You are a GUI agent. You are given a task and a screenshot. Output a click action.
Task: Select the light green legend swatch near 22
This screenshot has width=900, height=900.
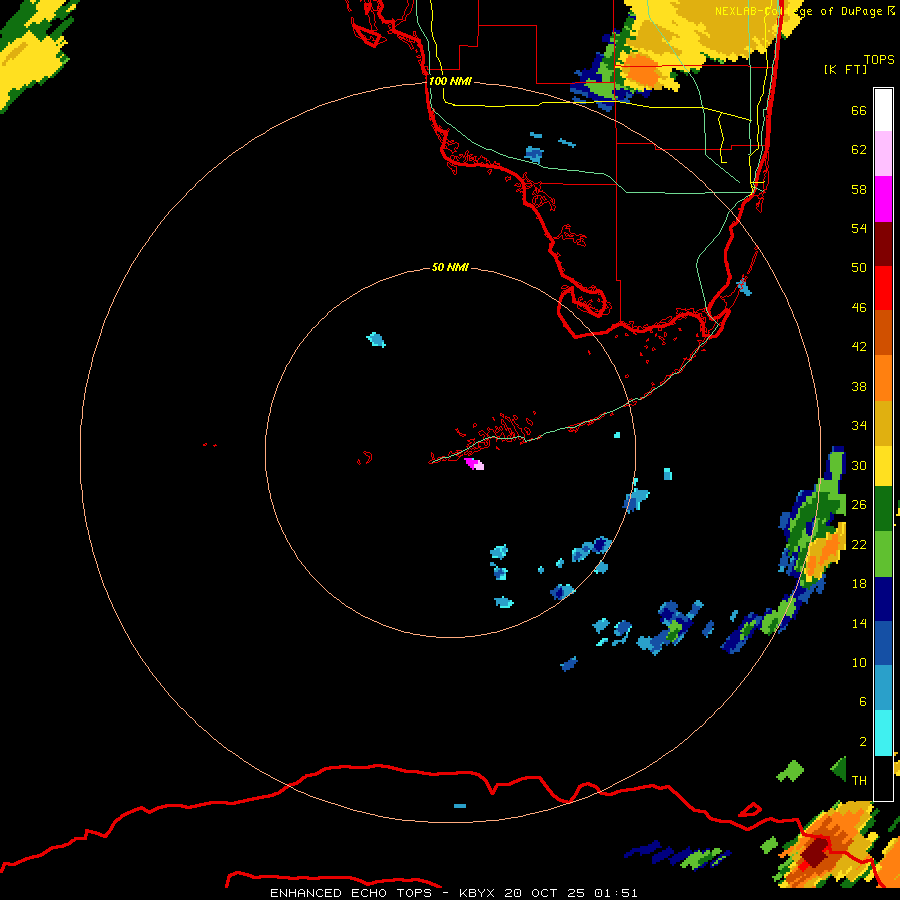tap(883, 554)
